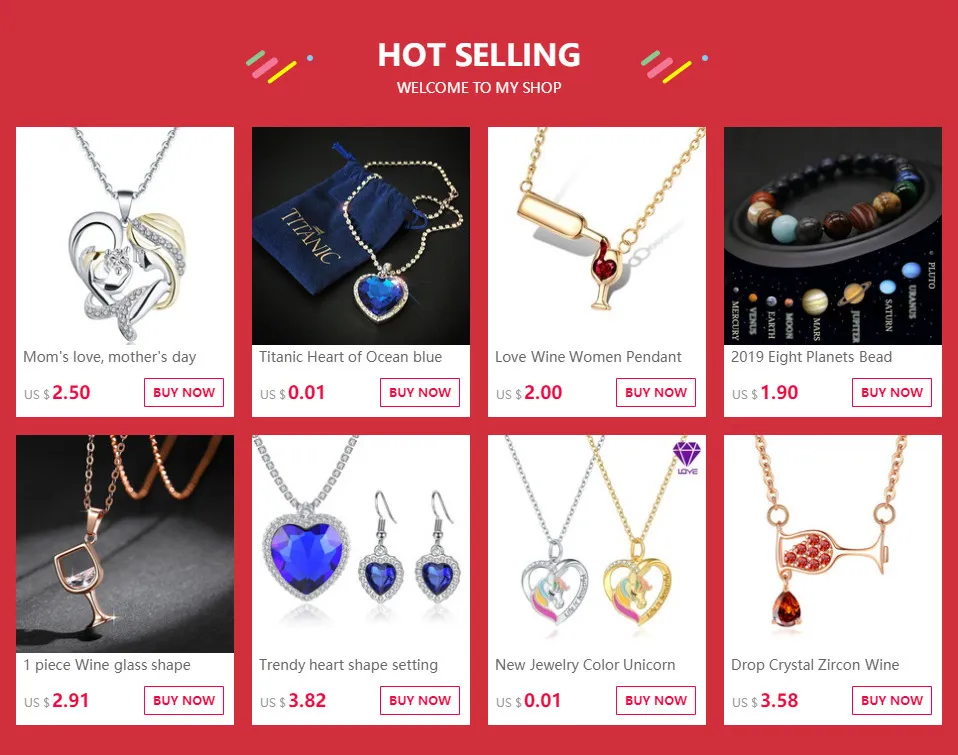Image resolution: width=958 pixels, height=755 pixels.
Task: Buy the Trendy heart shape setting now
Action: point(420,700)
